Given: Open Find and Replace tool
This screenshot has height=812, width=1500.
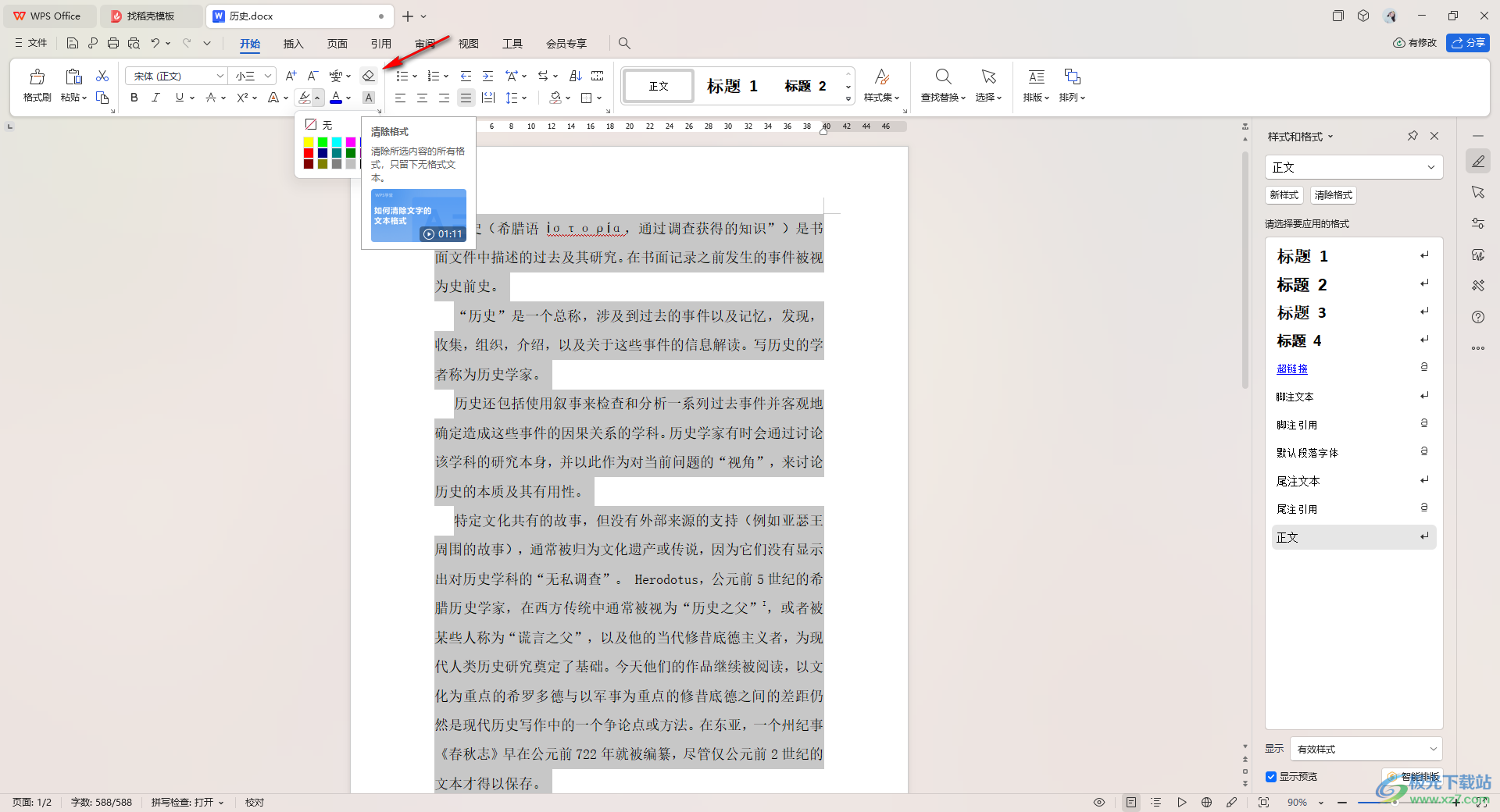Looking at the screenshot, I should click(x=943, y=85).
